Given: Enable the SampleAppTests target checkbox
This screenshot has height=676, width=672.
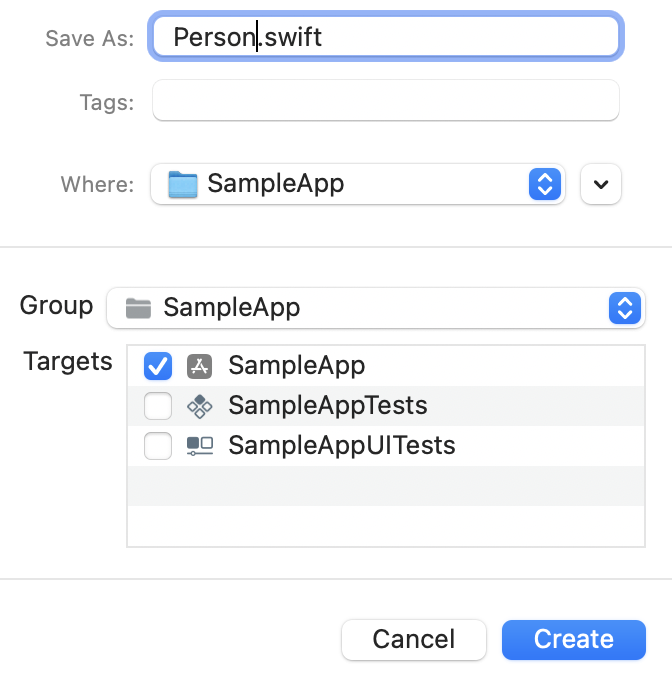Looking at the screenshot, I should (158, 406).
